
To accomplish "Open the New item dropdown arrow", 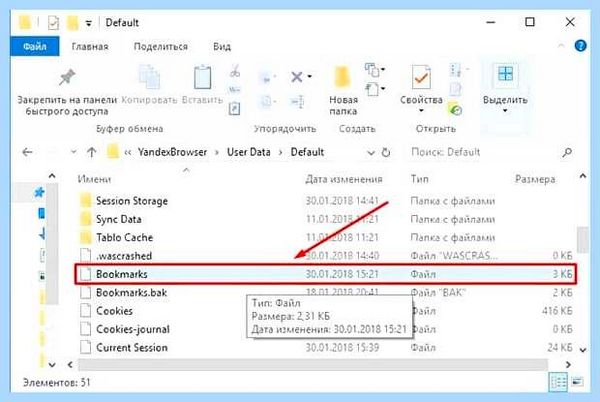I will click(383, 69).
